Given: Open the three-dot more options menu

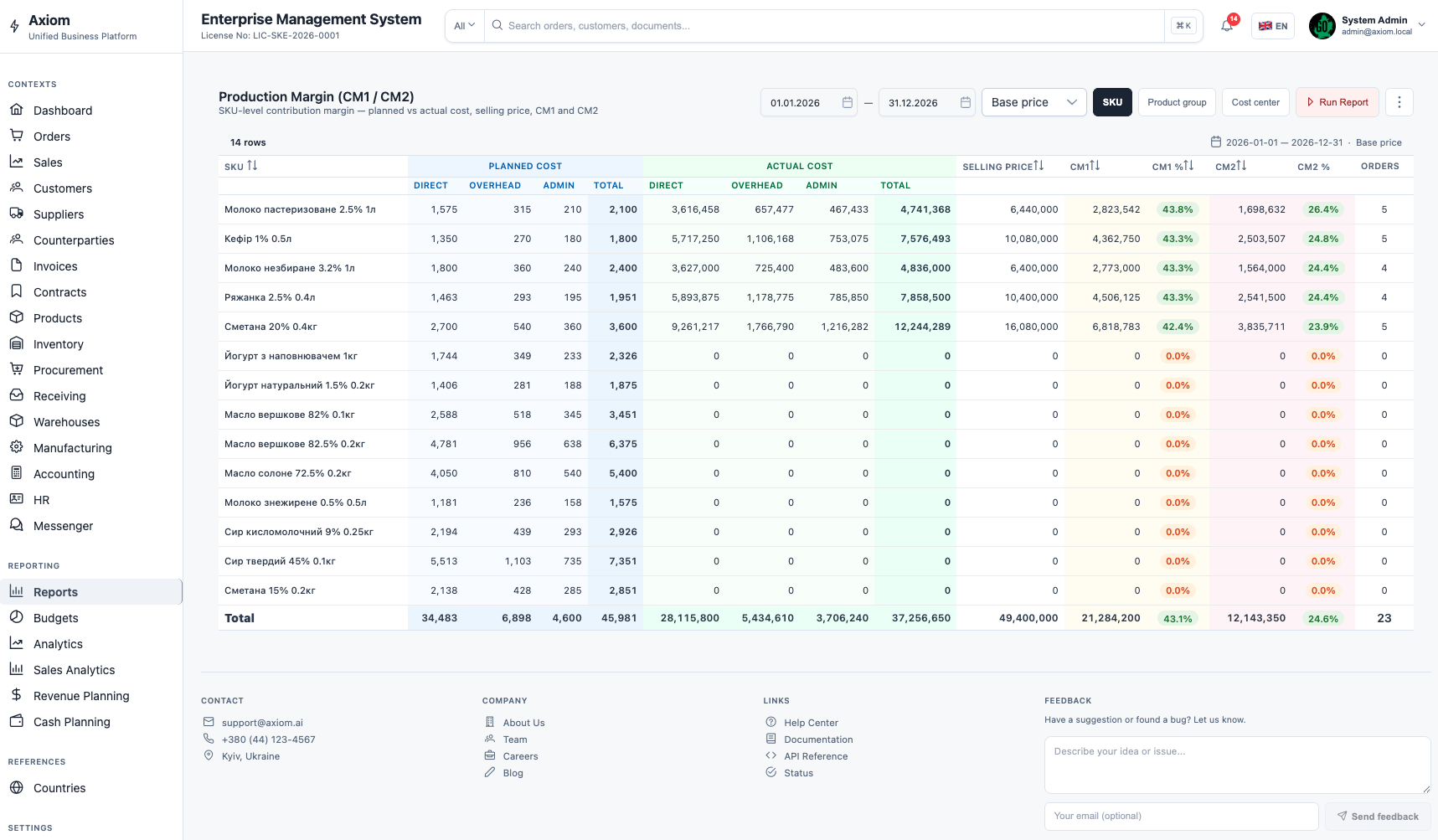Looking at the screenshot, I should [1399, 102].
